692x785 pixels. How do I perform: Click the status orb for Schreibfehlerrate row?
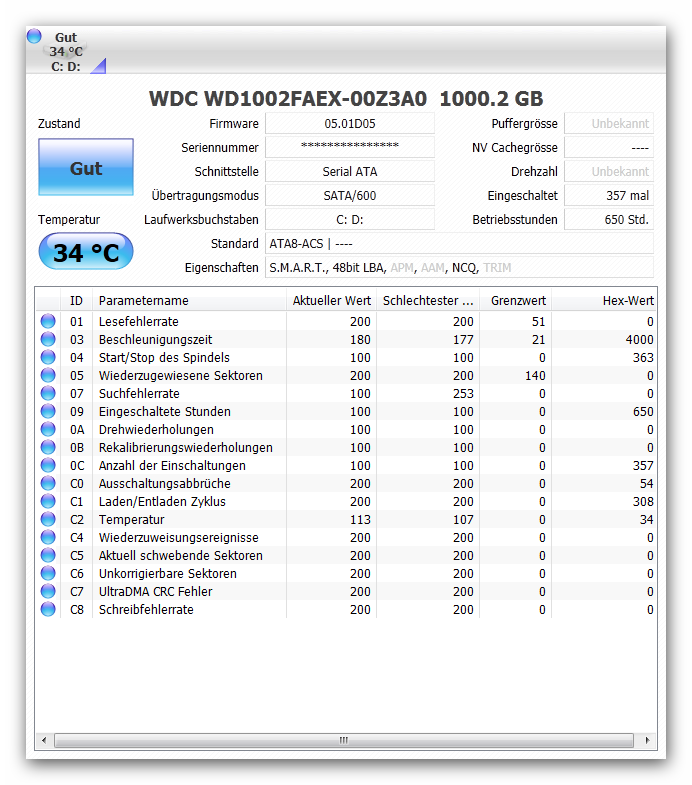[48, 609]
